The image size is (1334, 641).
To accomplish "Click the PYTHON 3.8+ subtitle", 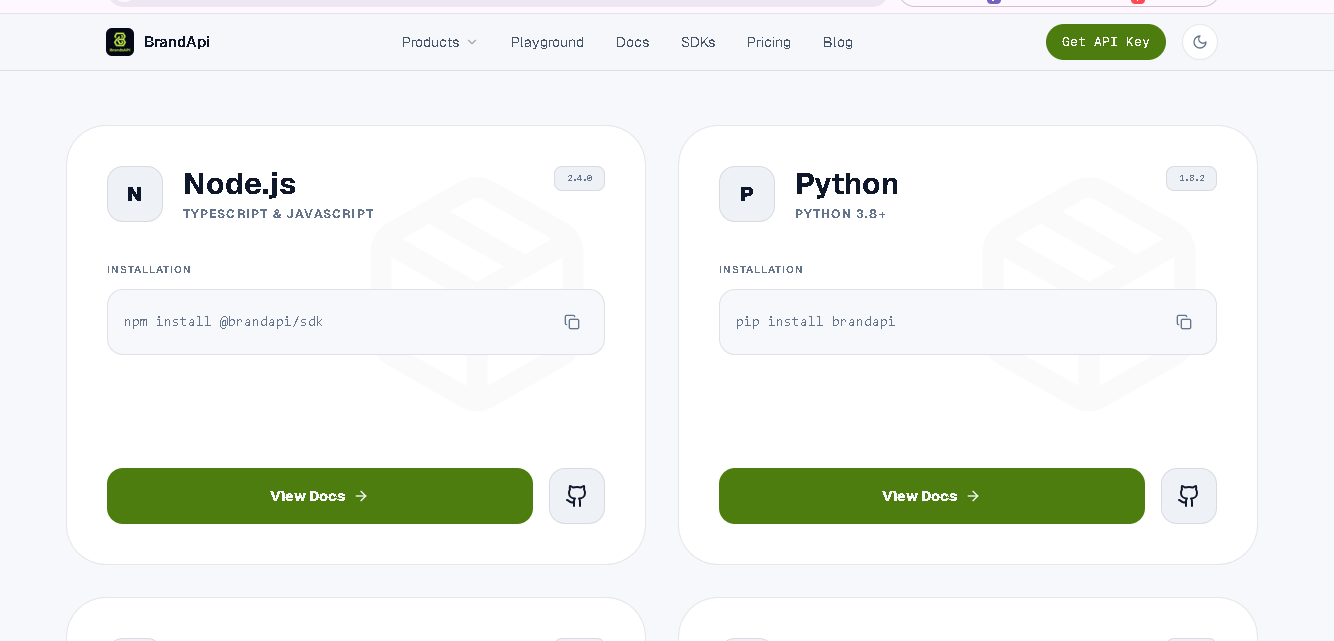I will coord(840,214).
